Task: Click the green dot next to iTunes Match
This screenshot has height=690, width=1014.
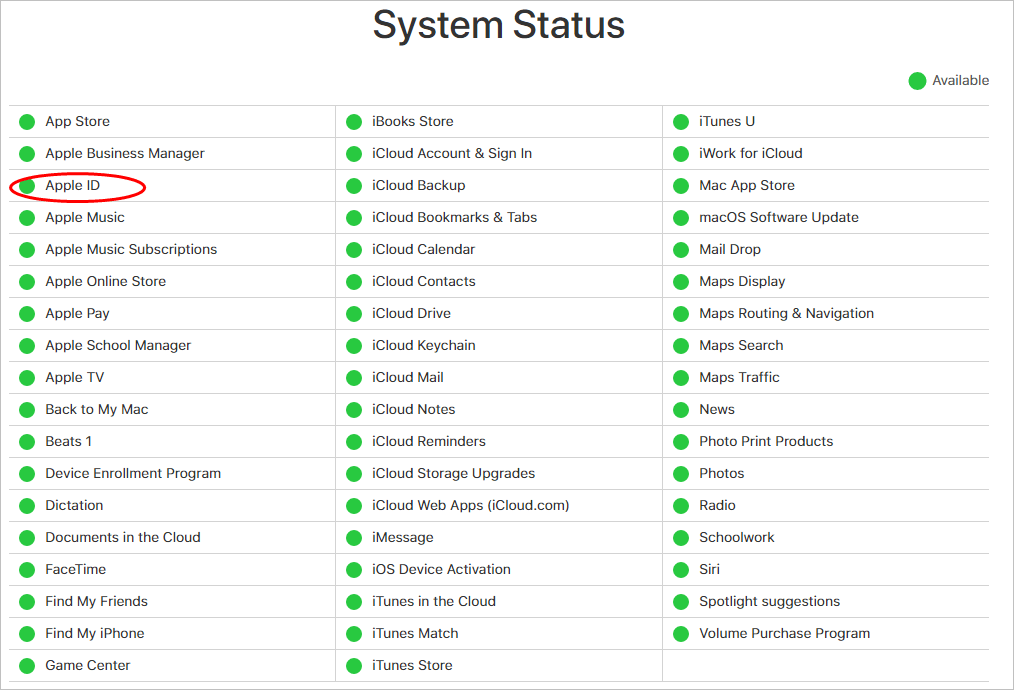Action: (354, 634)
